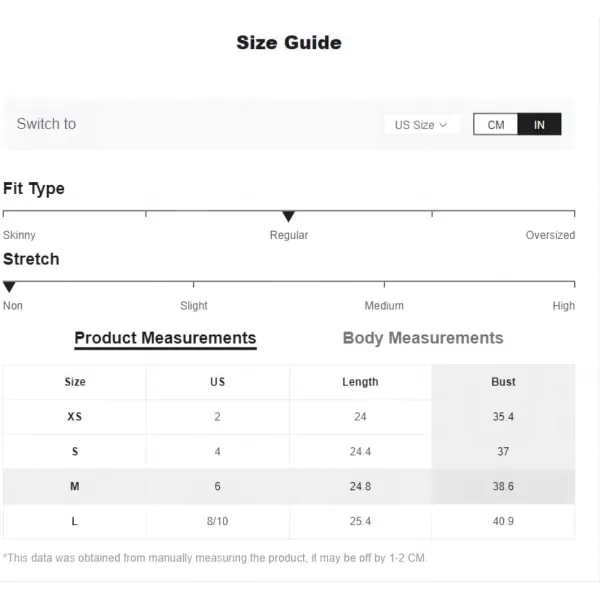Click the Length column header

click(360, 382)
